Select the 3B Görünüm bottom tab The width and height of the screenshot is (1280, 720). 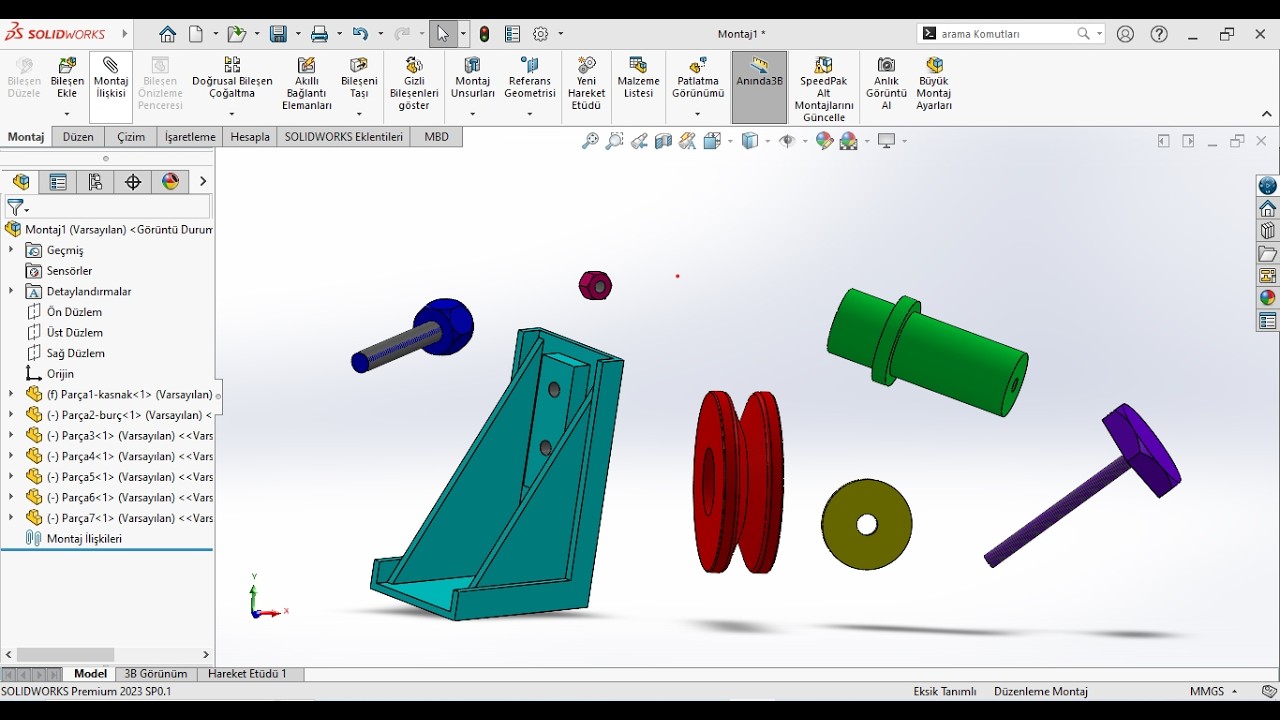(155, 674)
